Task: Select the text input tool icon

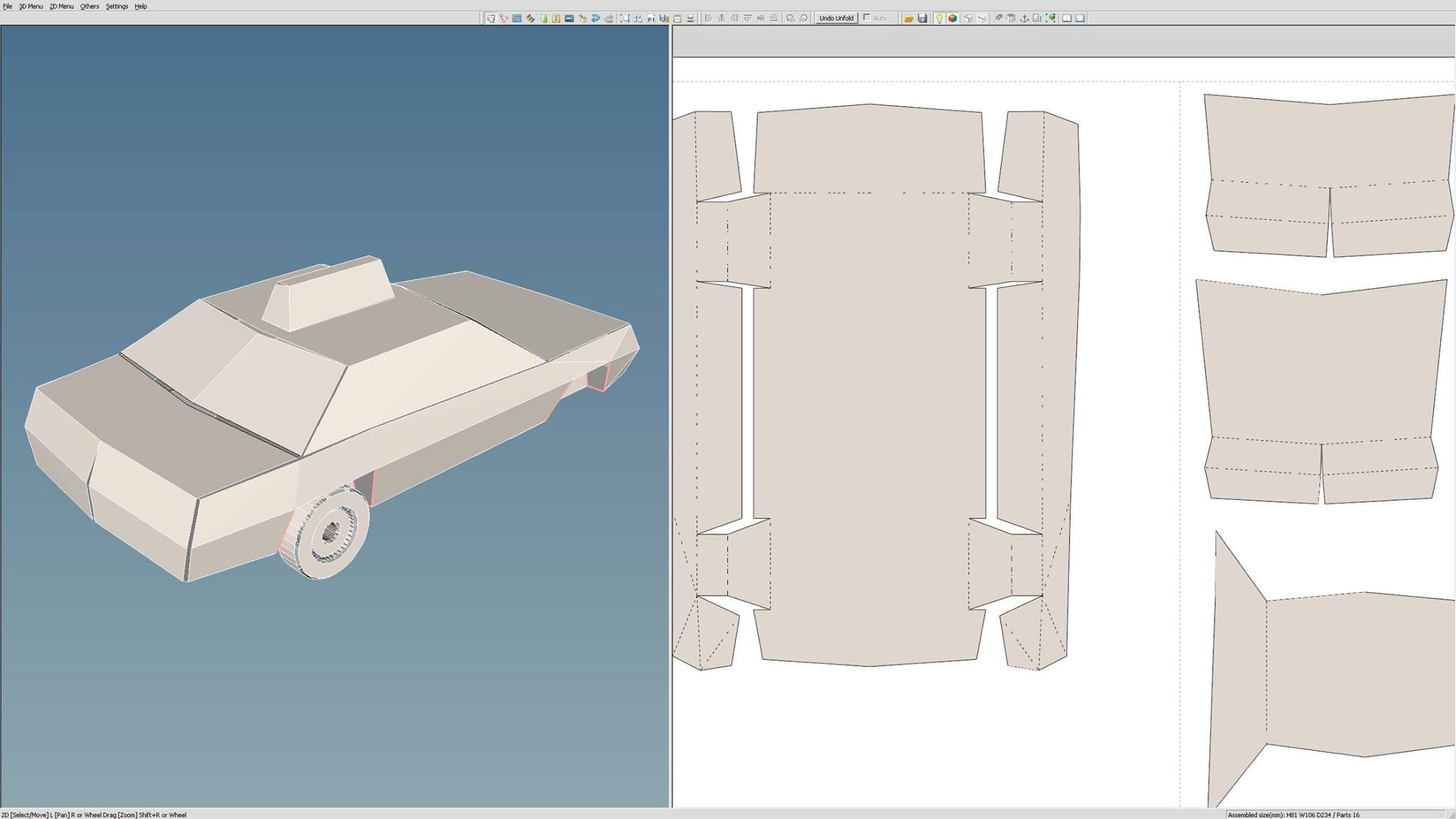Action: pos(556,18)
